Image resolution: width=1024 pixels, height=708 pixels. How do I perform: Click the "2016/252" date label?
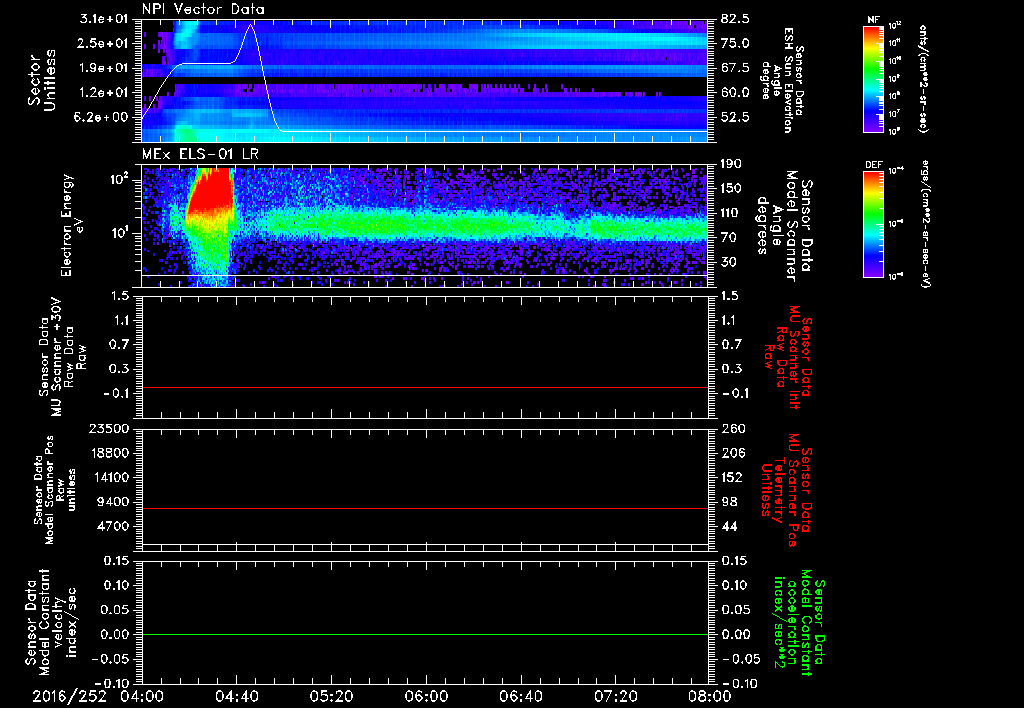(x=69, y=697)
